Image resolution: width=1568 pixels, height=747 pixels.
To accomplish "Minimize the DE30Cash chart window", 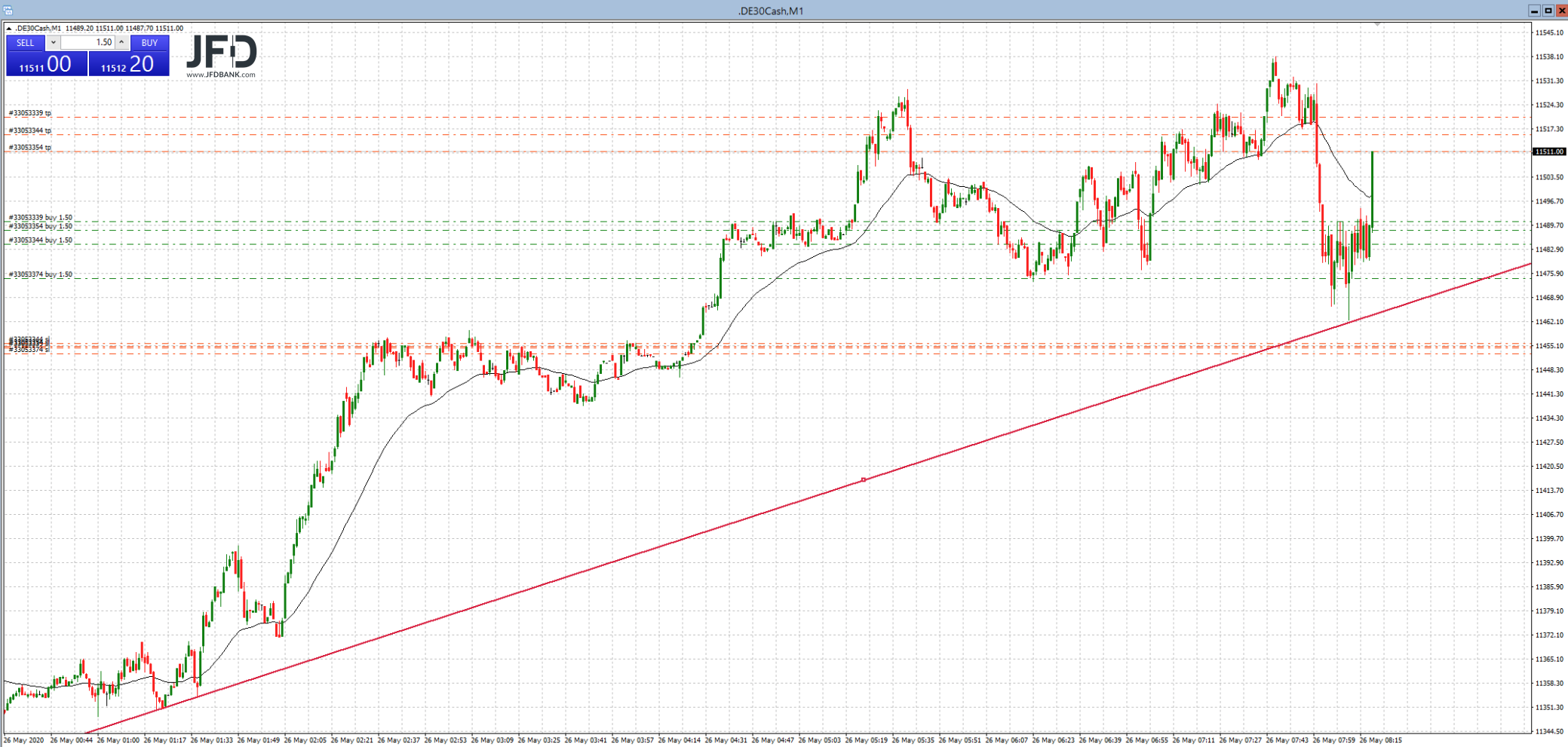I will 1534,10.
